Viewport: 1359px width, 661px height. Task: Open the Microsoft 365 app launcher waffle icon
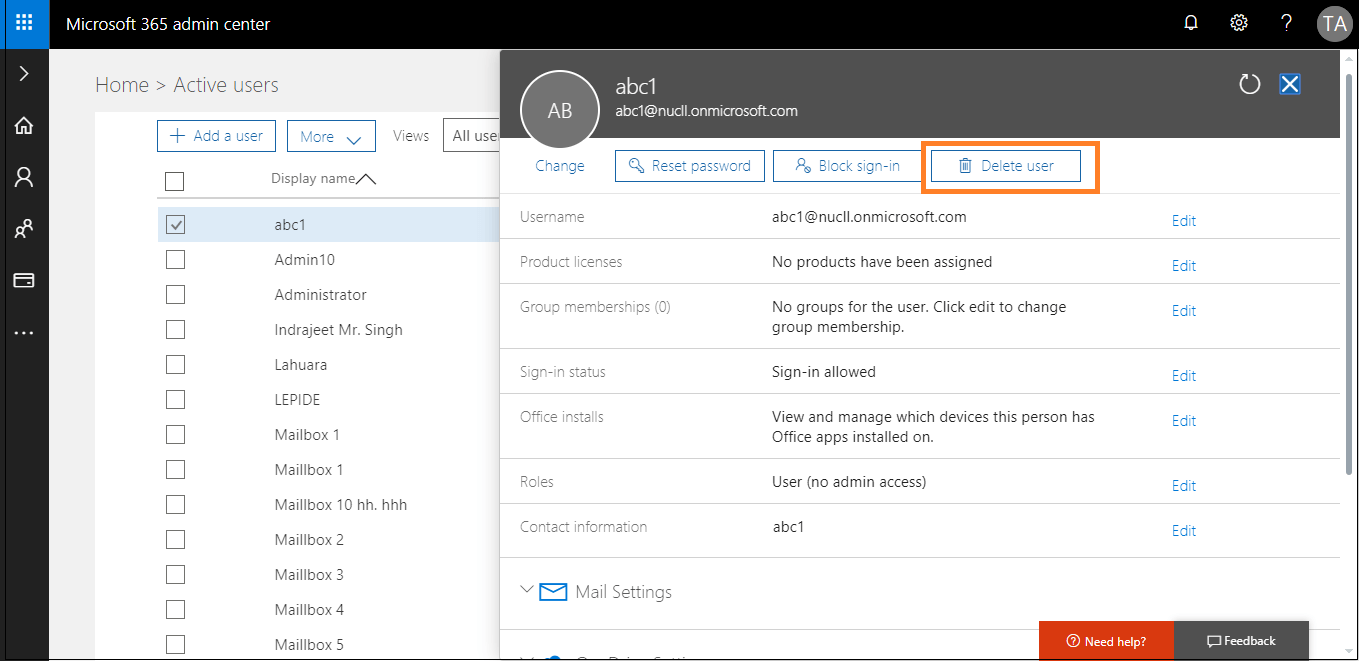pos(23,23)
